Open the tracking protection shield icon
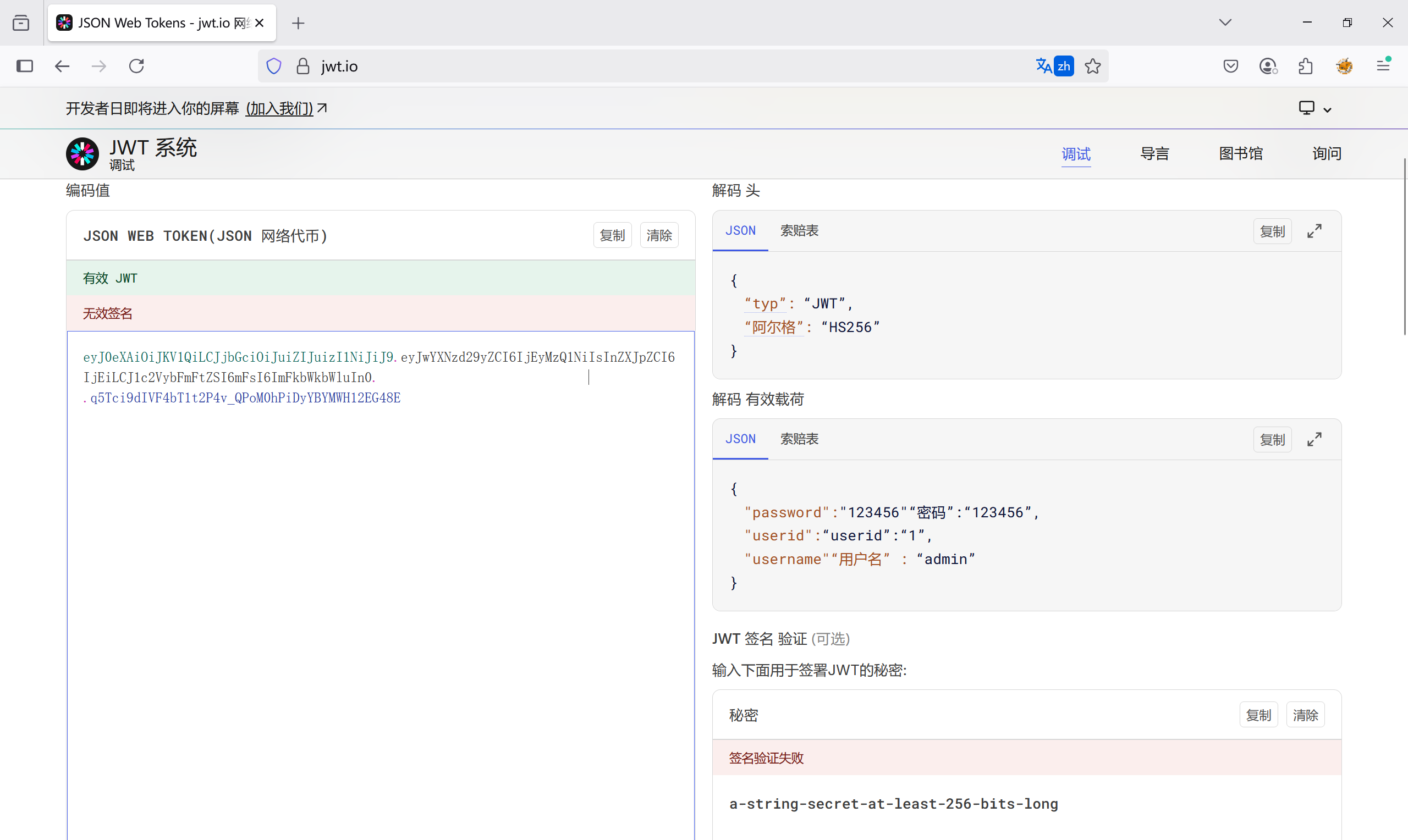Image resolution: width=1408 pixels, height=840 pixels. tap(274, 66)
